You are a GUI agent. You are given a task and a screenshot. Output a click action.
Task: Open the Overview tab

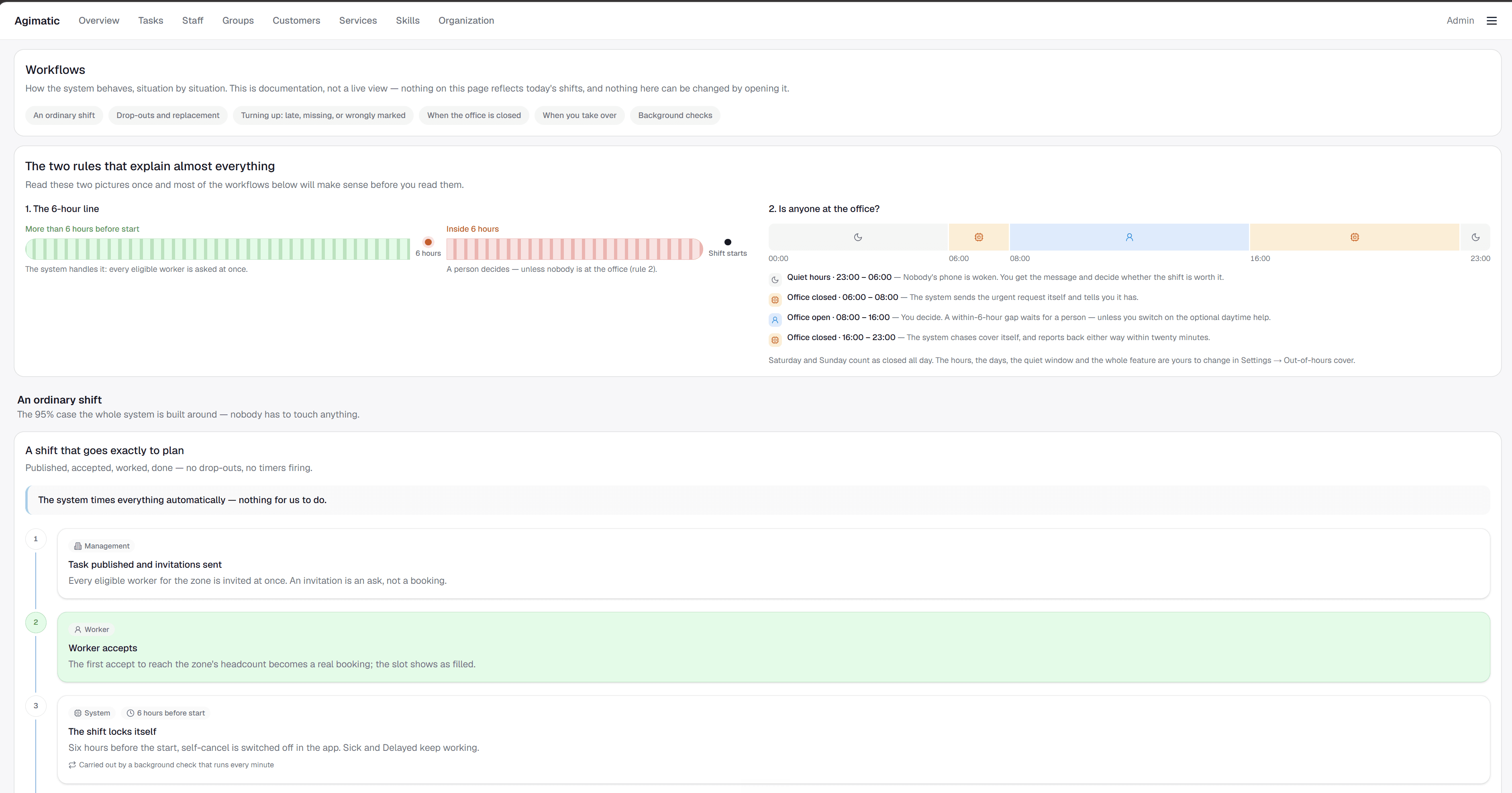(x=99, y=20)
